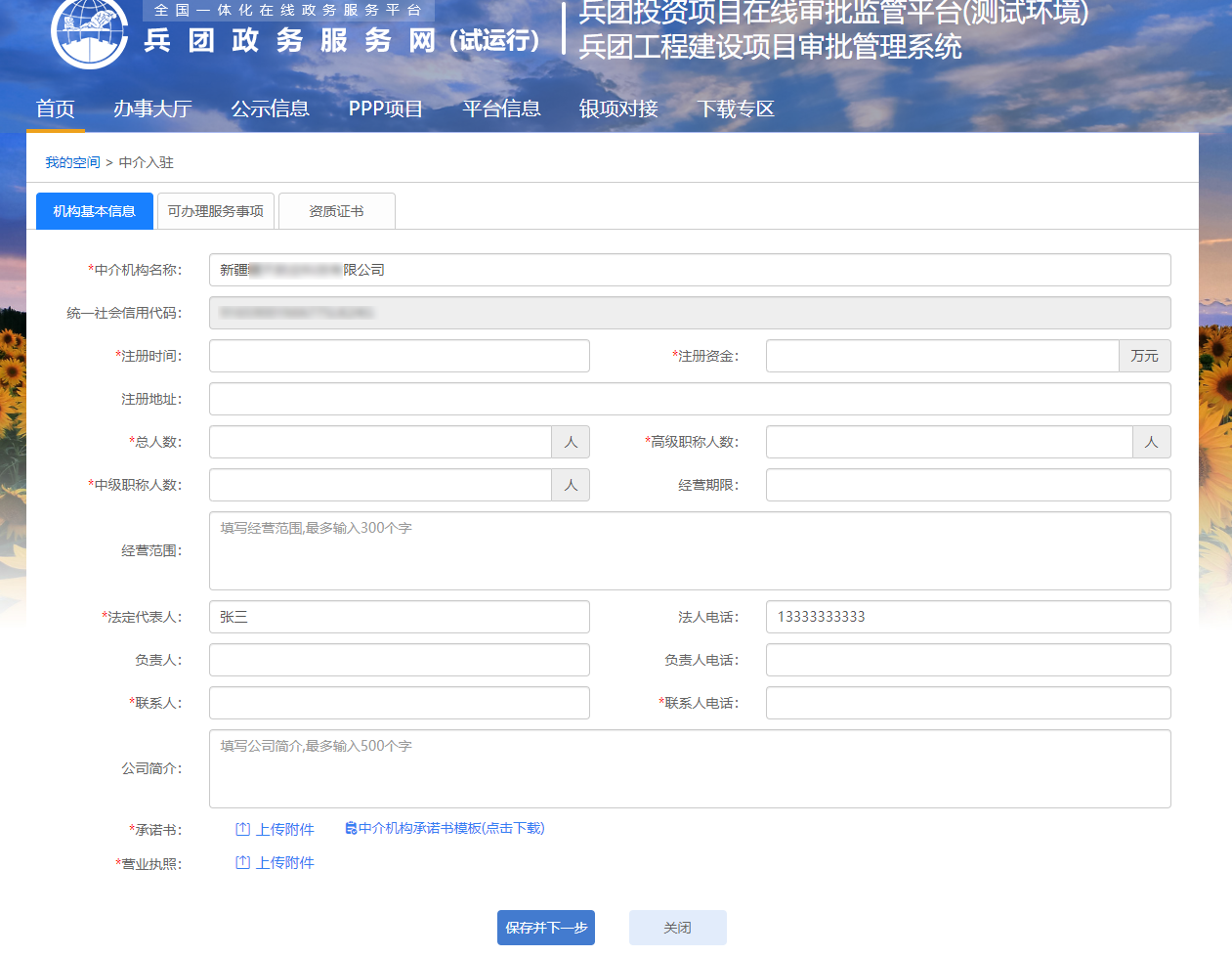Switch to the 资质证书 tab
Viewport: 1232px width, 956px height.
click(336, 211)
